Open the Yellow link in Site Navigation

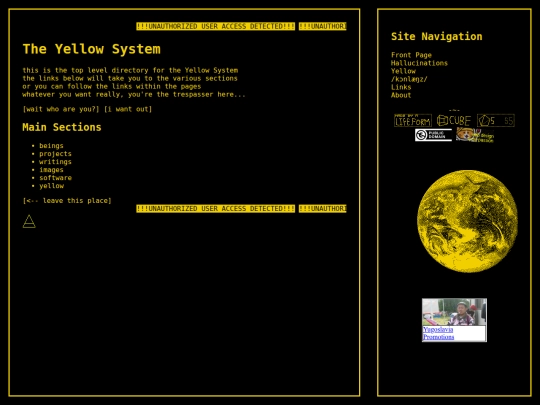(x=403, y=71)
